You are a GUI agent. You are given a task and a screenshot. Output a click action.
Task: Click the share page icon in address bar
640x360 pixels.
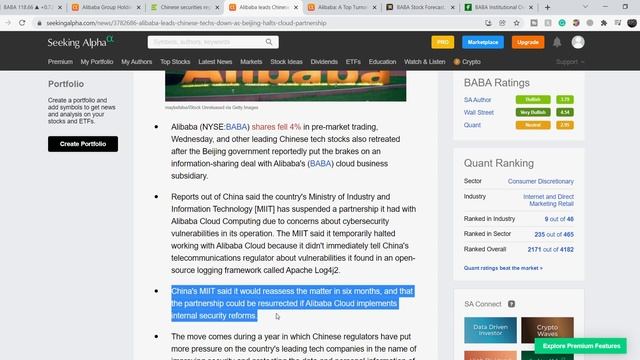pyautogui.click(x=502, y=23)
